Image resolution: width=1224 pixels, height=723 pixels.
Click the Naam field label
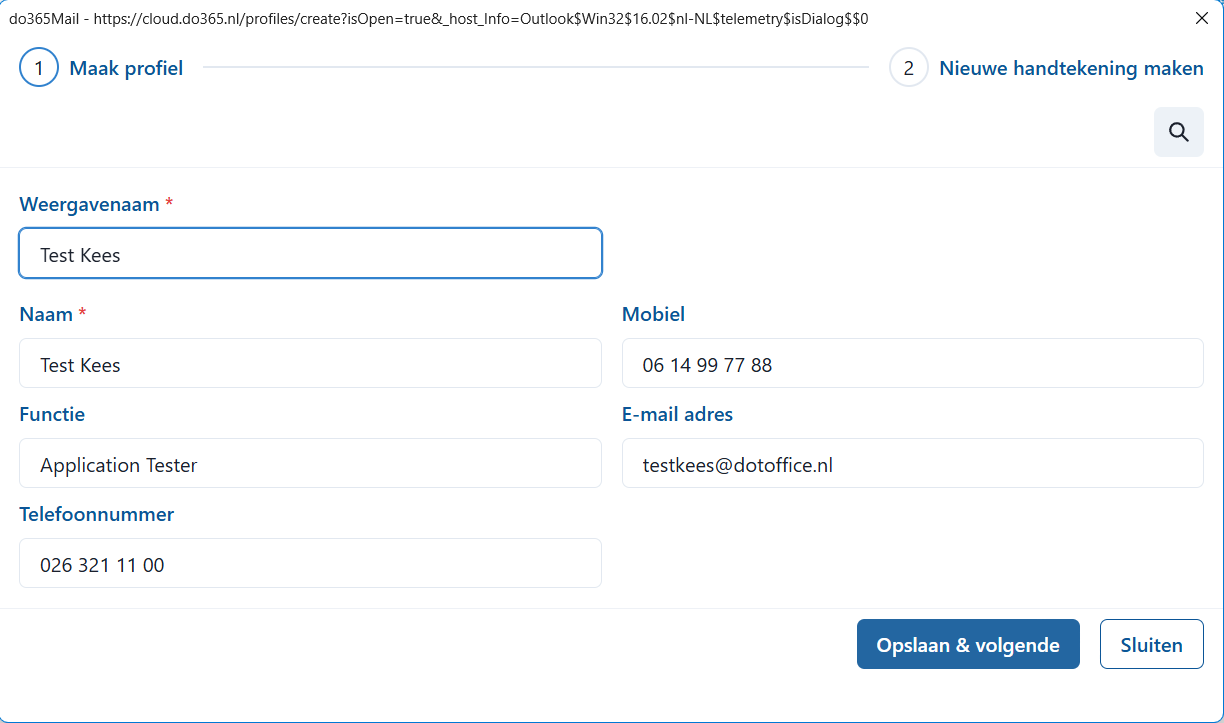[46, 314]
